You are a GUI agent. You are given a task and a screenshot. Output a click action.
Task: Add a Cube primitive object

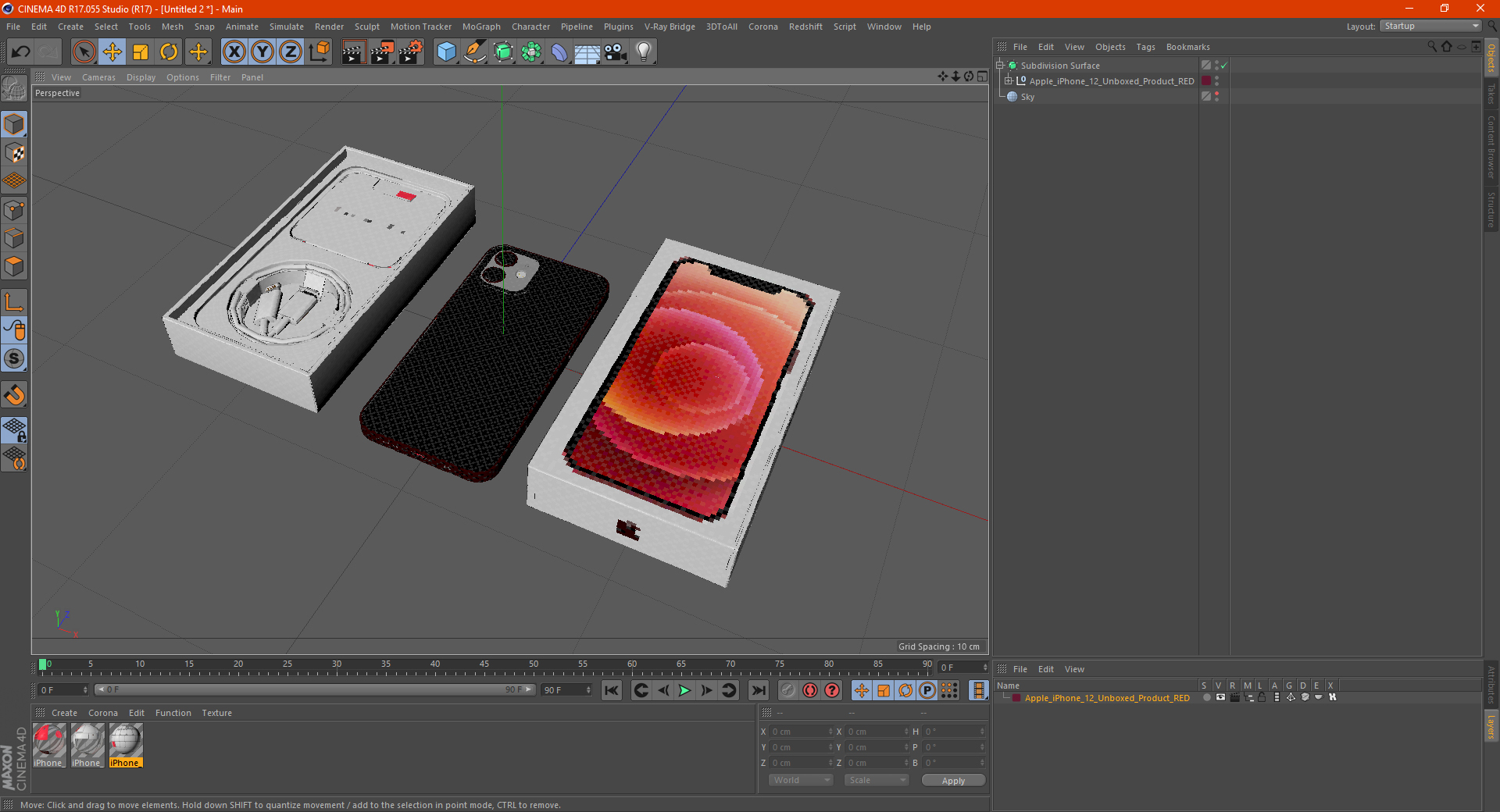447,52
